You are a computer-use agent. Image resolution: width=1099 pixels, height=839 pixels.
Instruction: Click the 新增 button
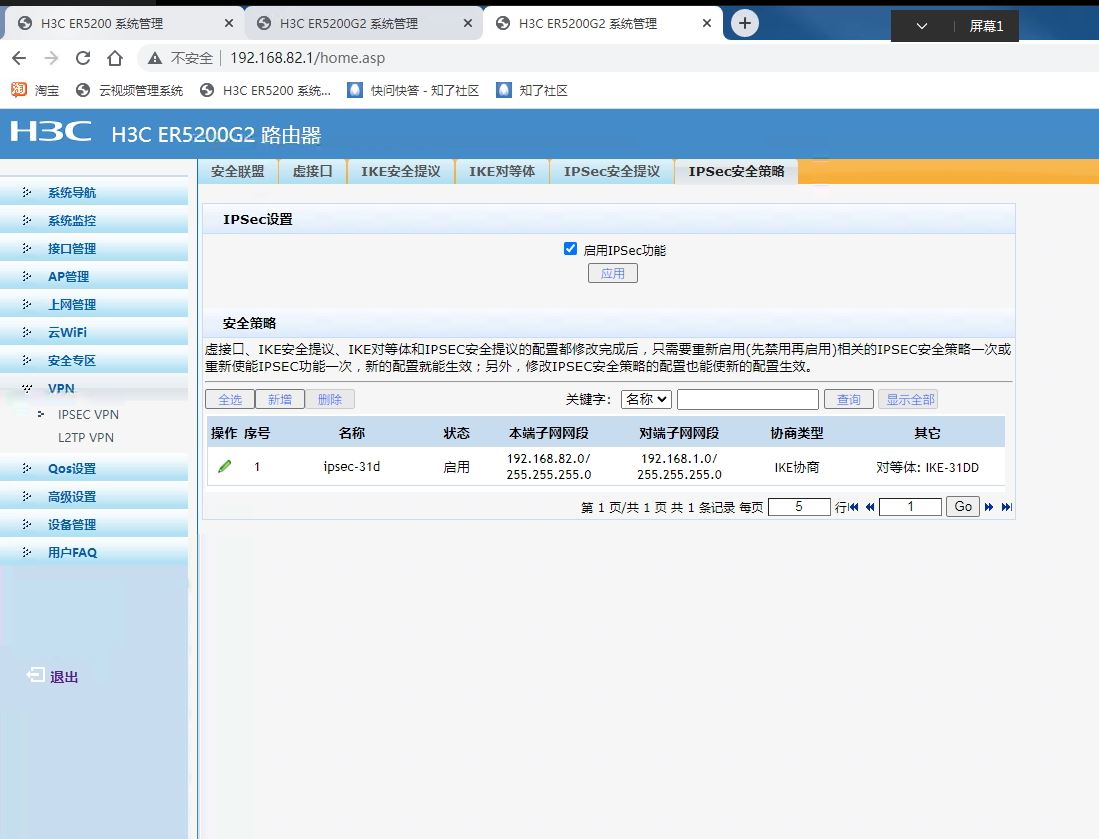280,399
